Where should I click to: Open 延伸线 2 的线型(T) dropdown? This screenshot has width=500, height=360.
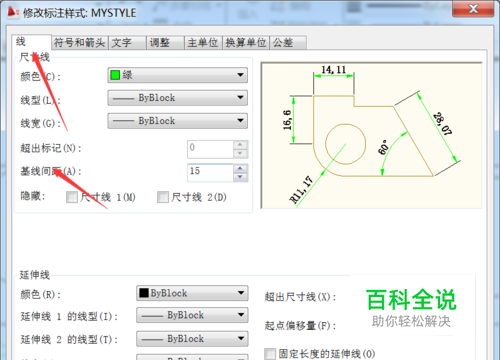tap(192, 339)
